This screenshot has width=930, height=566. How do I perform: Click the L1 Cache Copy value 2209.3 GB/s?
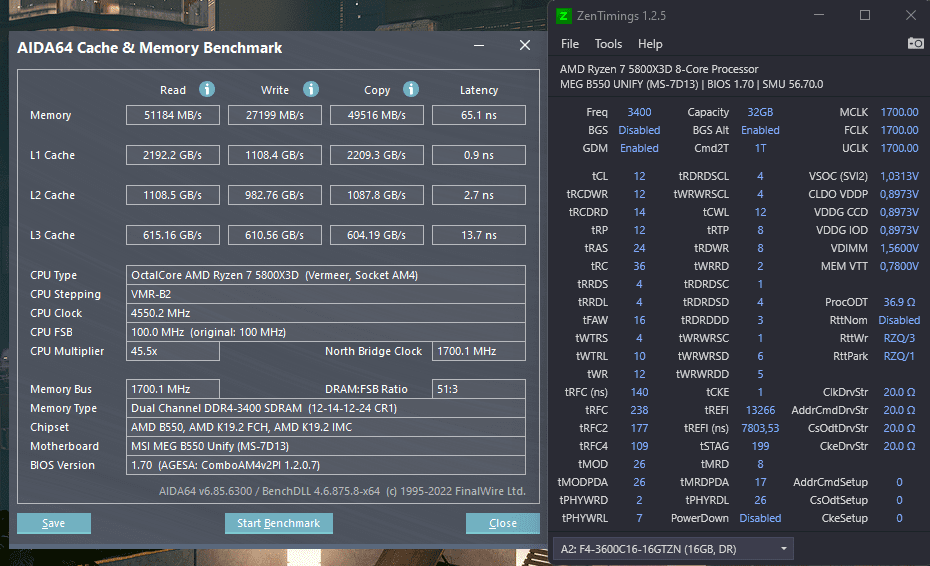(377, 155)
